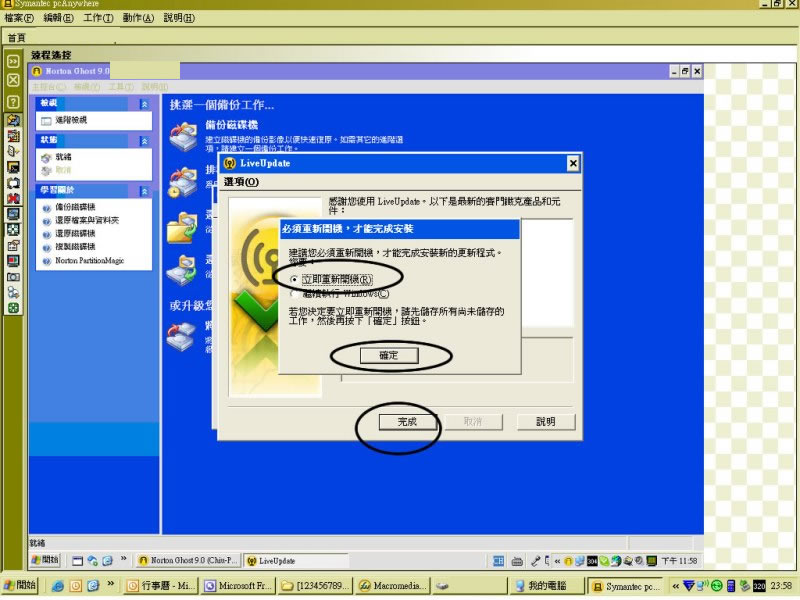Click the circular arrows loop icon in sidebar
800x600 pixels.
click(13, 183)
